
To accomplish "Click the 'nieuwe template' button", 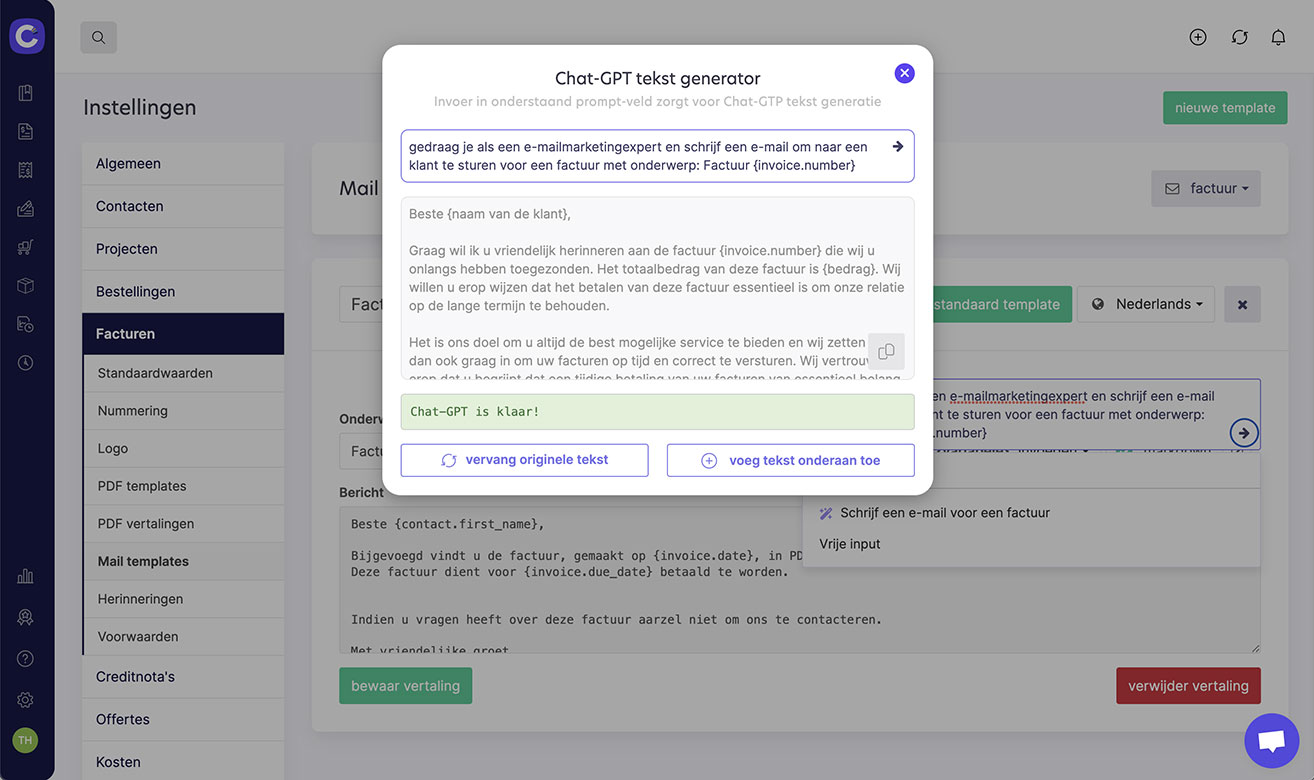I will [1225, 108].
